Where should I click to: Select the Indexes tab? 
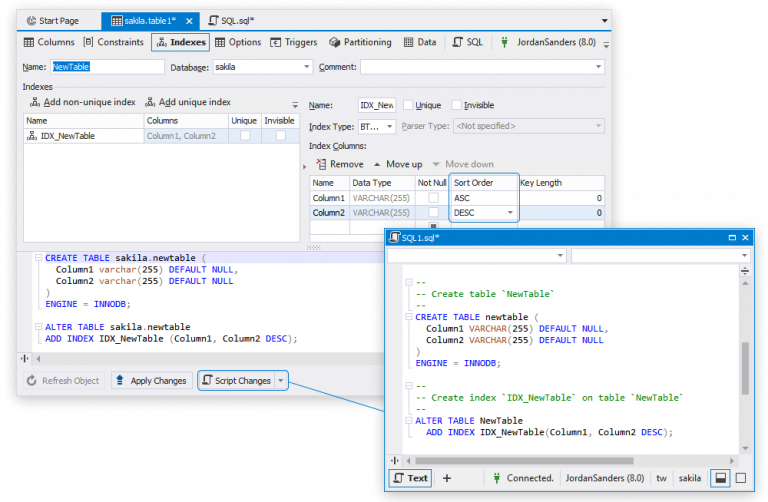[x=181, y=42]
